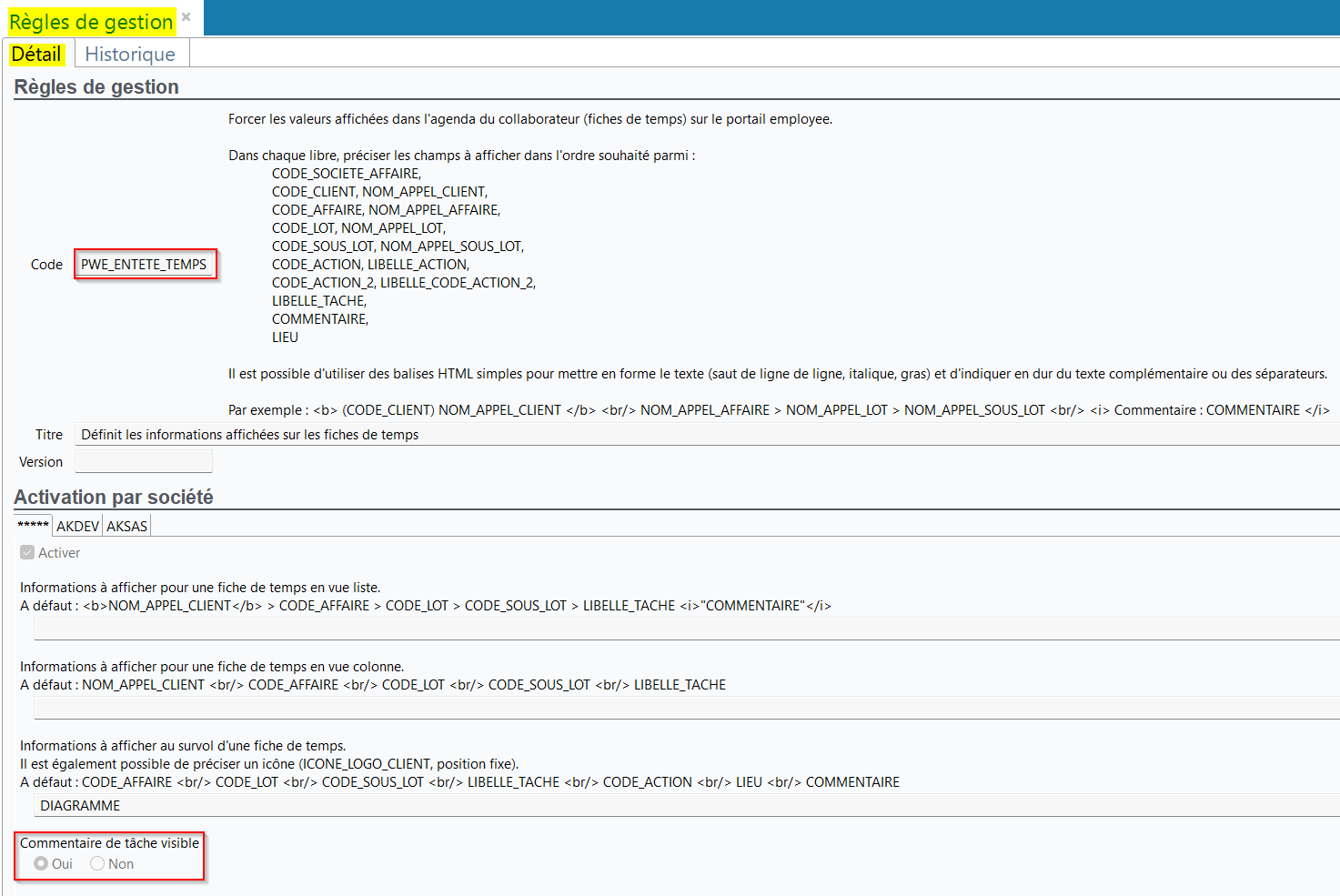Viewport: 1340px width, 896px height.
Task: Select Oui for Commentaire de tâche visible
Action: (42, 864)
